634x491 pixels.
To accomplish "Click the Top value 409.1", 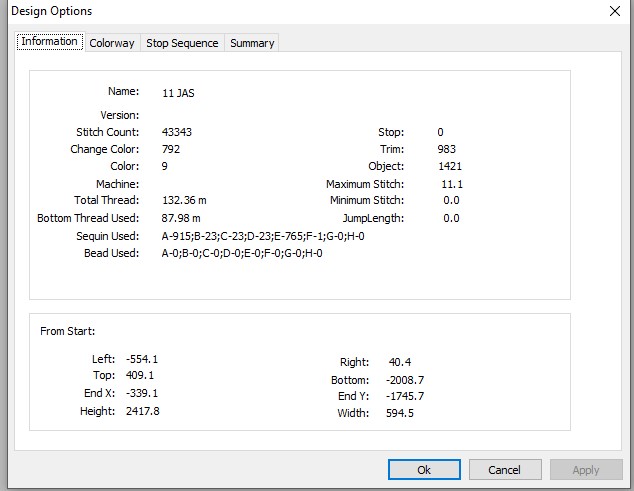I will pos(140,375).
